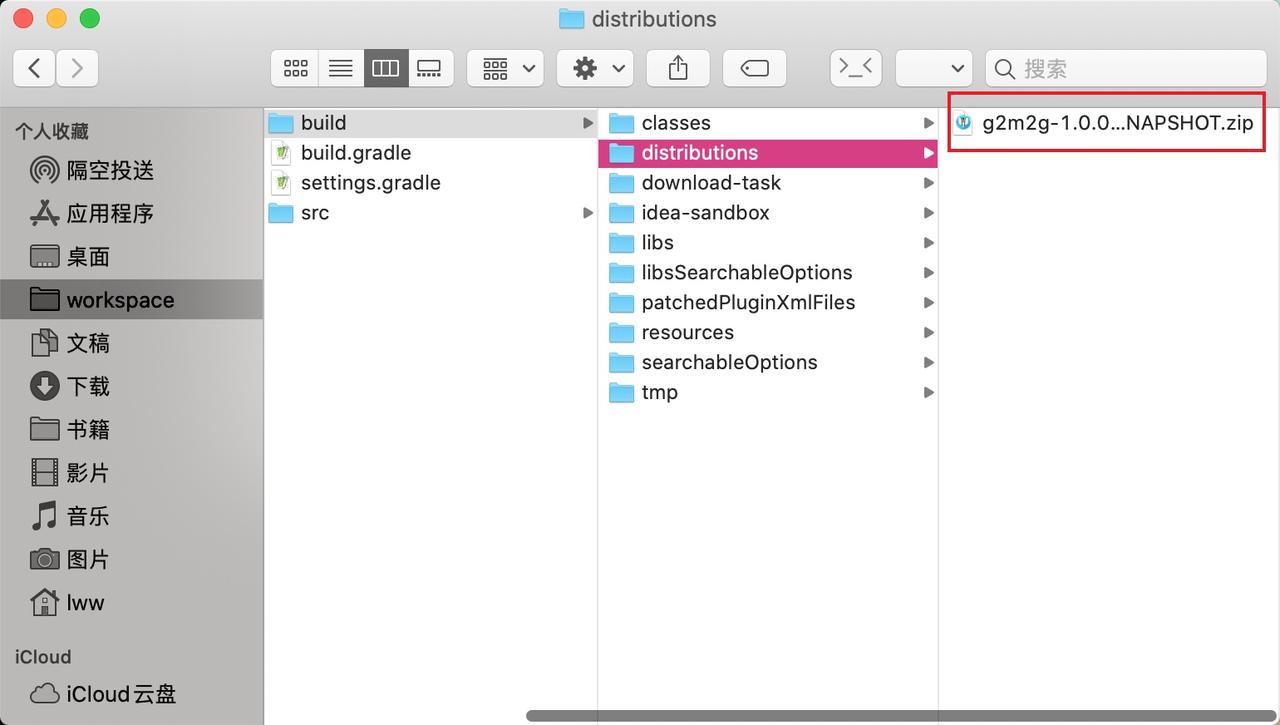Viewport: 1280px width, 725px height.
Task: Open the group-by arrangement dropdown
Action: coord(505,68)
